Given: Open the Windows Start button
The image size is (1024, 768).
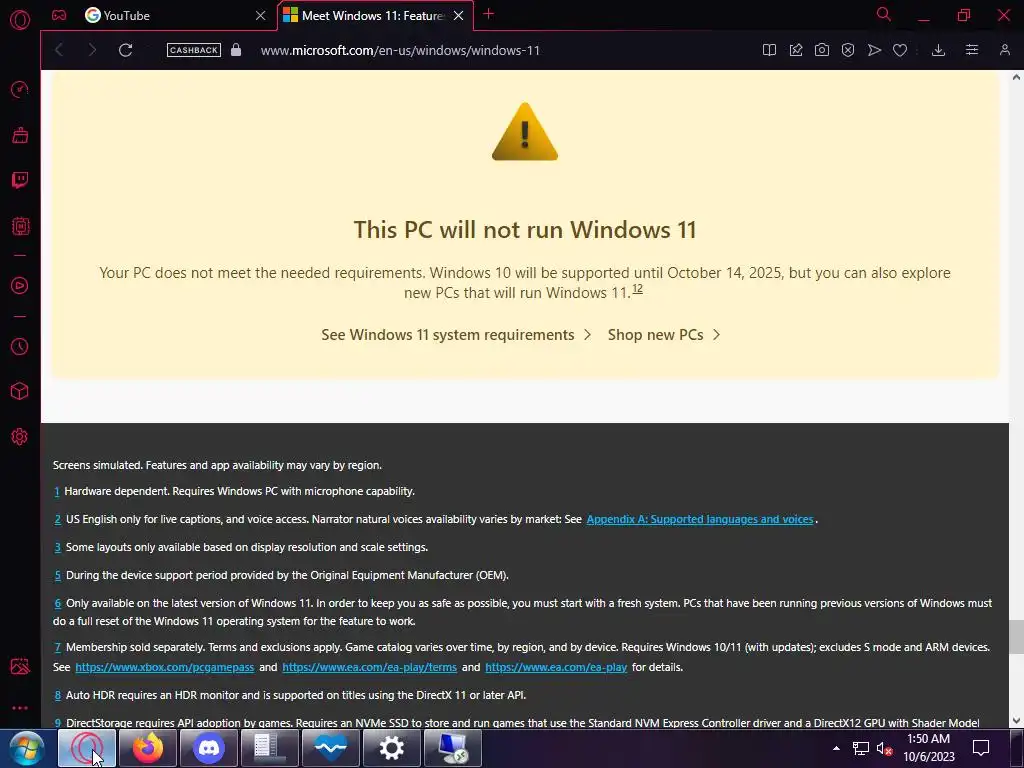Looking at the screenshot, I should point(26,748).
